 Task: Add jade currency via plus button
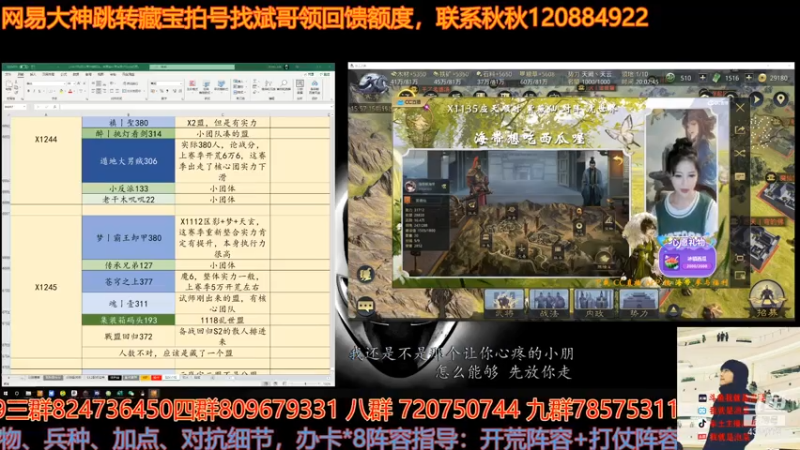tap(703, 78)
